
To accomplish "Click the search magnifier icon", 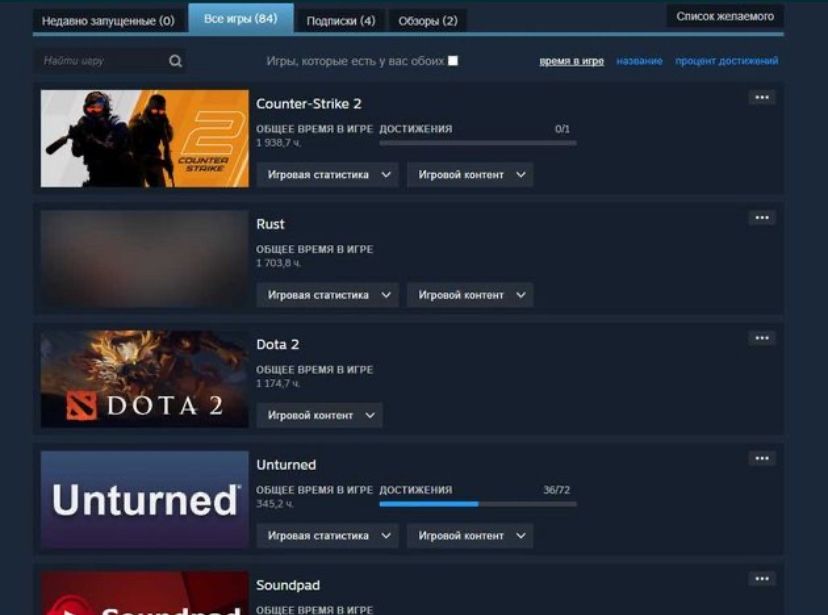I will 175,61.
